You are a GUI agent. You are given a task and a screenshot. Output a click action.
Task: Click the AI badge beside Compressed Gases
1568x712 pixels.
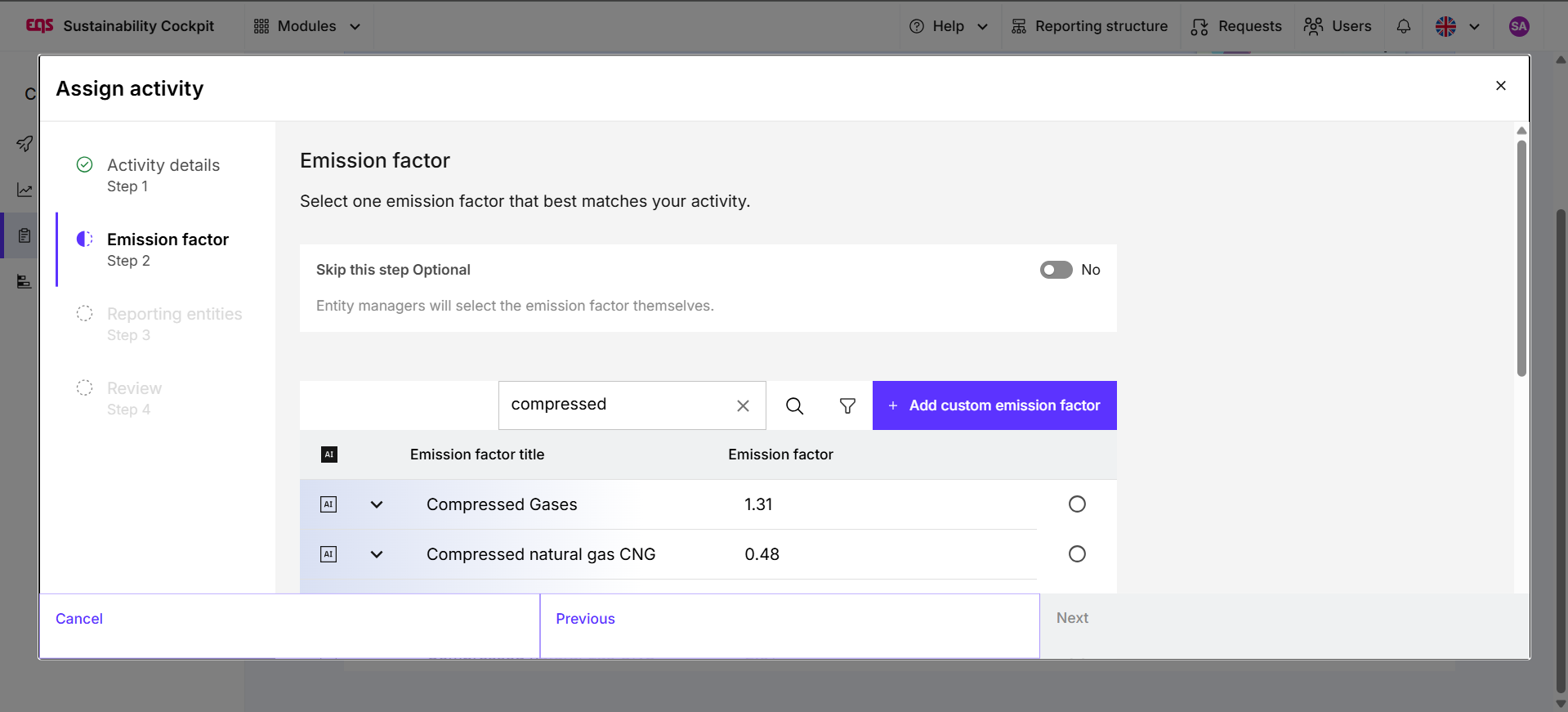click(x=328, y=504)
